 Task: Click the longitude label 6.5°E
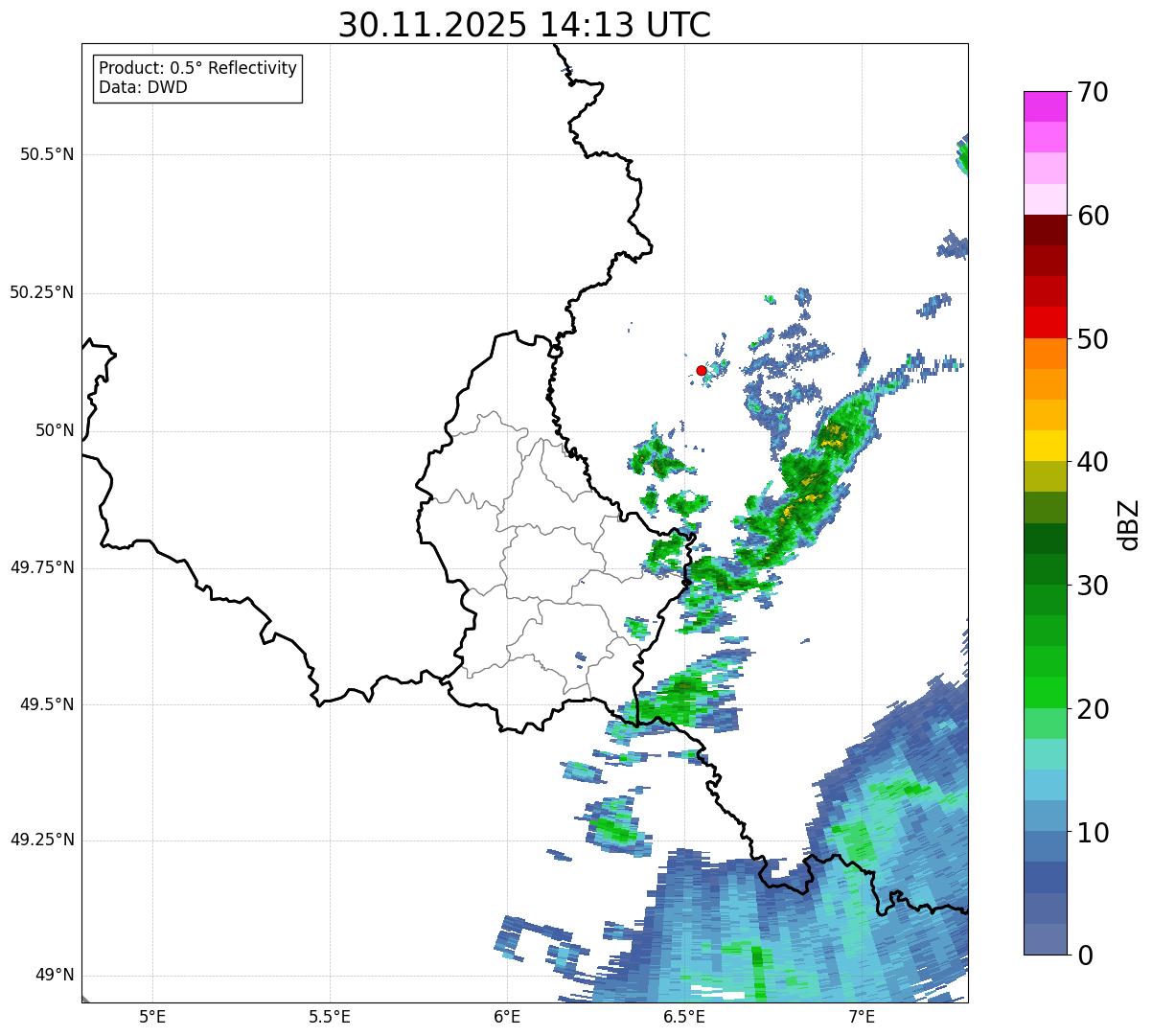(x=685, y=1016)
